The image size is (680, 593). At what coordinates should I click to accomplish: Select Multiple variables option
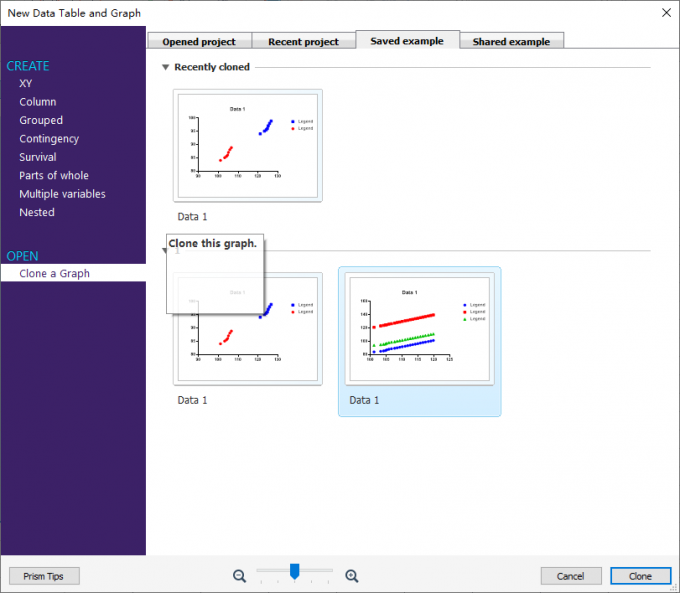(62, 194)
